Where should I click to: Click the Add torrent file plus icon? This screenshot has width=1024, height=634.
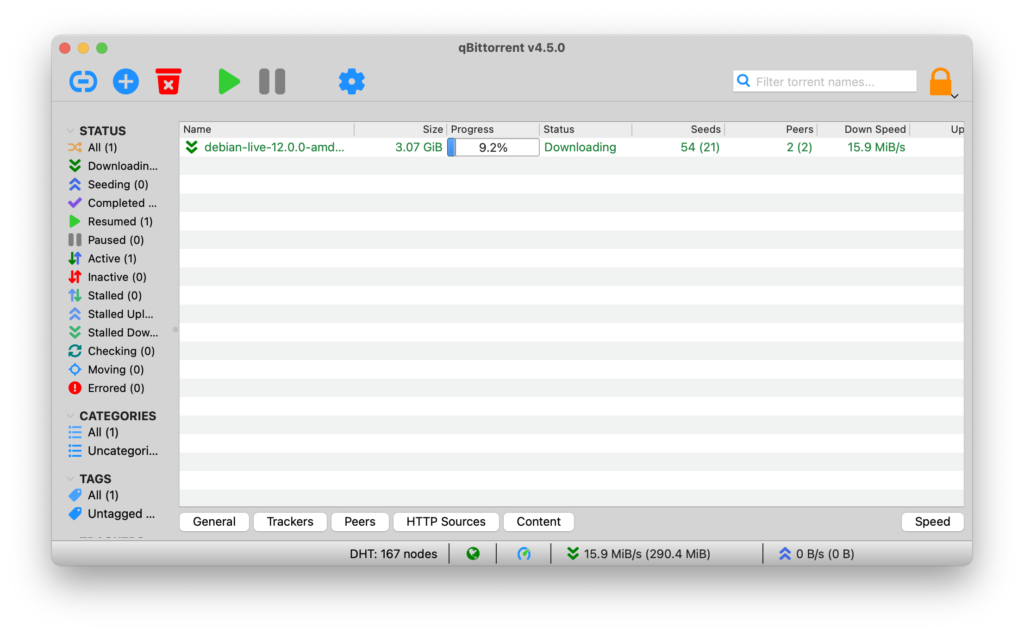(125, 82)
